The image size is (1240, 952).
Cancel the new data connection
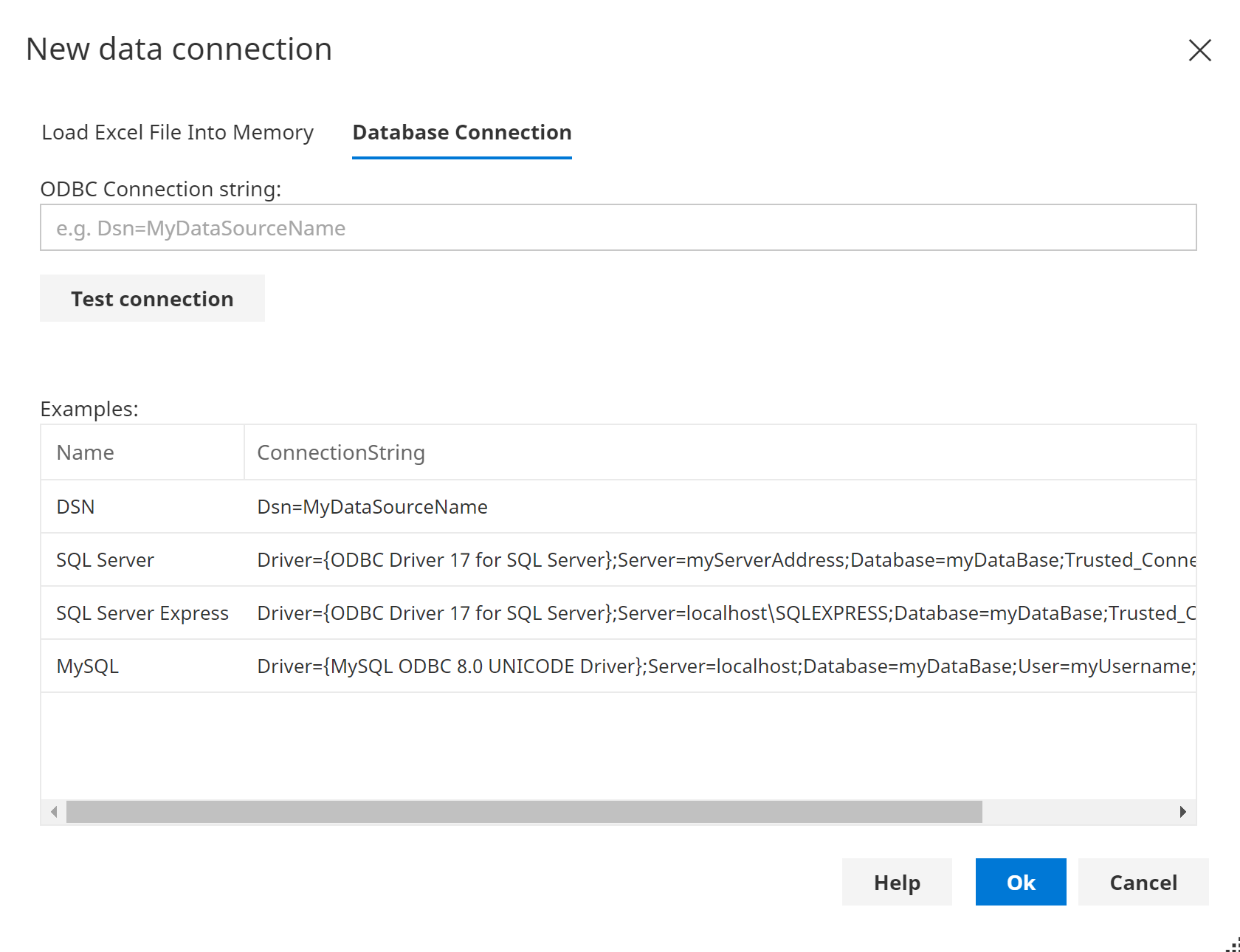coord(1143,882)
